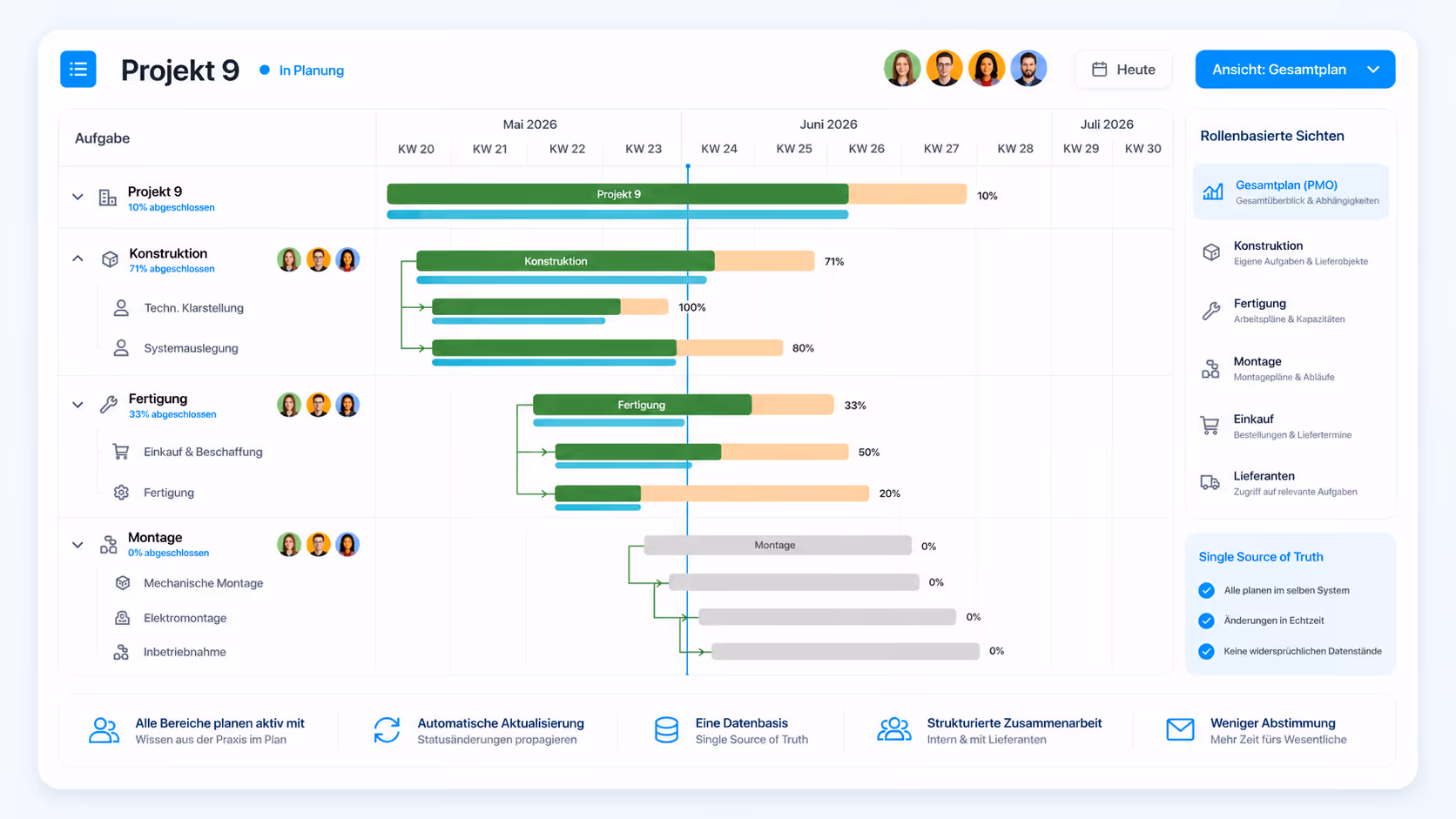The width and height of the screenshot is (1456, 819).
Task: Click the refresh icon for Automatische Aktualisierung
Action: click(x=387, y=730)
